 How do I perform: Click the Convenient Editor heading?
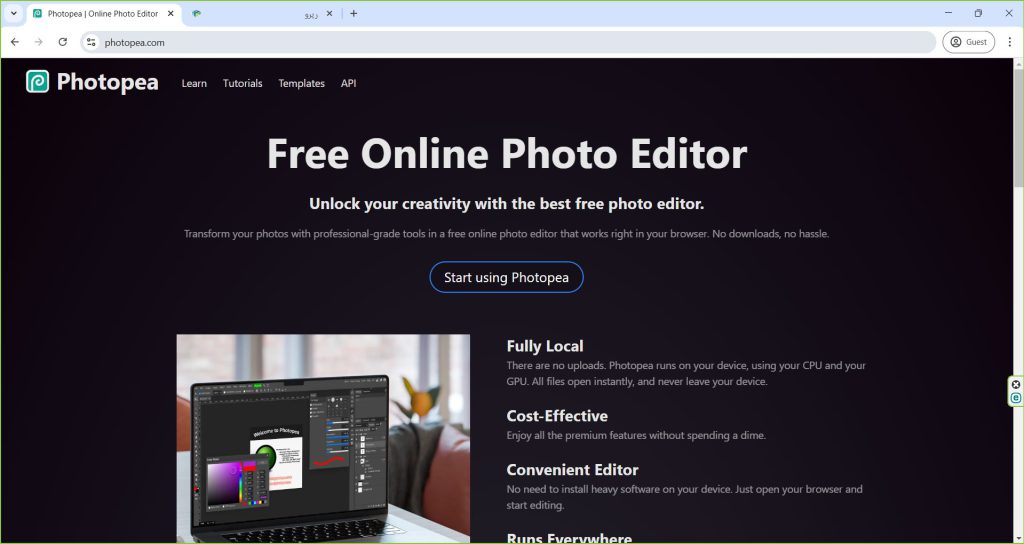click(572, 470)
